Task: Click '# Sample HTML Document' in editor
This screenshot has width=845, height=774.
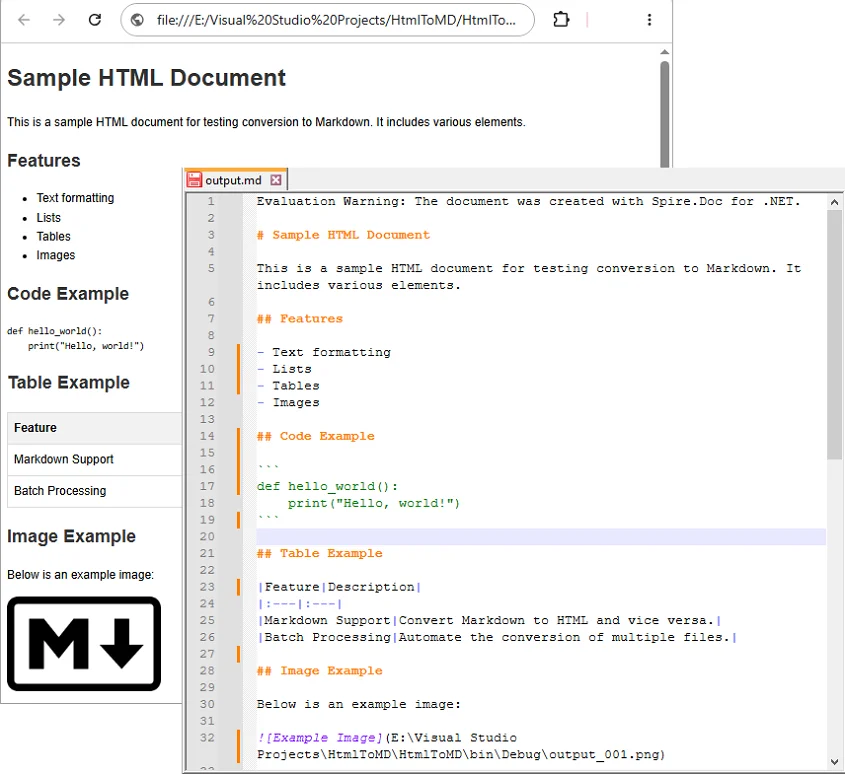Action: [343, 235]
